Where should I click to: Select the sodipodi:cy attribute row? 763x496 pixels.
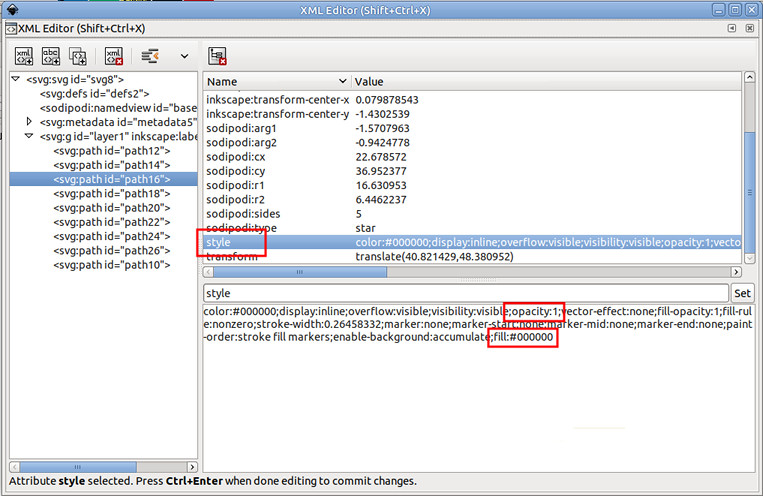pyautogui.click(x=472, y=171)
